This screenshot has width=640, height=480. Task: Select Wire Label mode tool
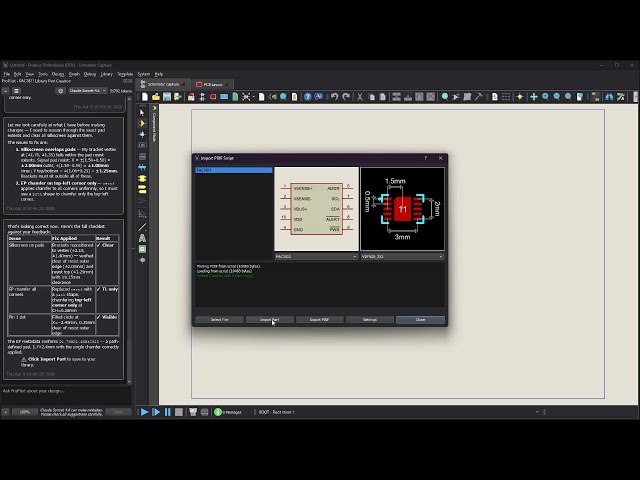point(142,145)
